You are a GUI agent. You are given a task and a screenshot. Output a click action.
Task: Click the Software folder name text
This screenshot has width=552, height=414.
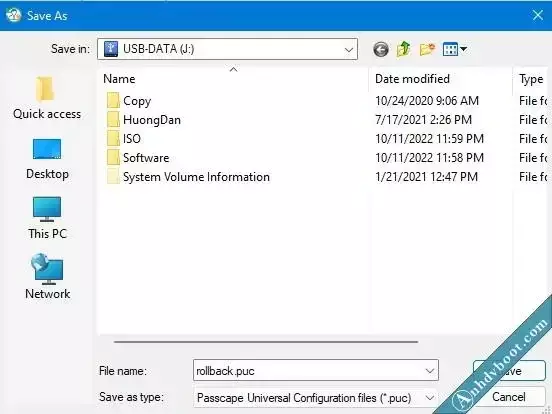tap(146, 158)
